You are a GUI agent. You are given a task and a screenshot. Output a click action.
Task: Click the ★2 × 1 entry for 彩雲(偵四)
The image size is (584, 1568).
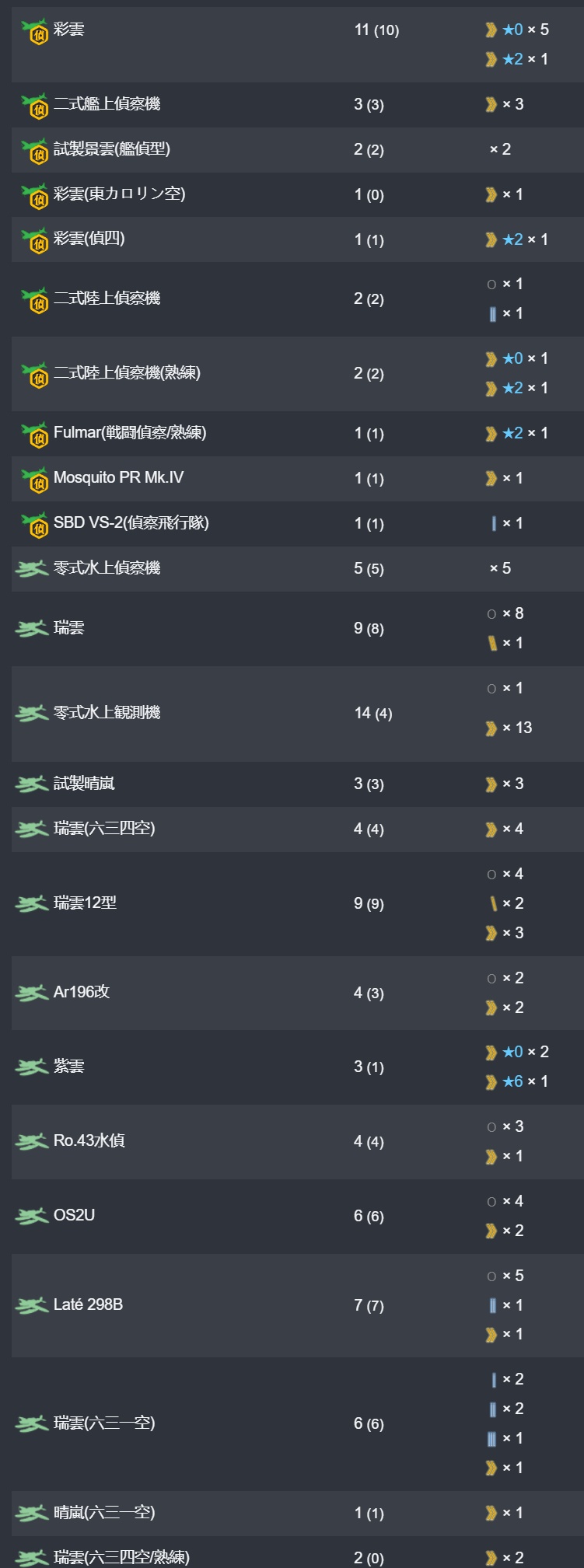pyautogui.click(x=517, y=239)
